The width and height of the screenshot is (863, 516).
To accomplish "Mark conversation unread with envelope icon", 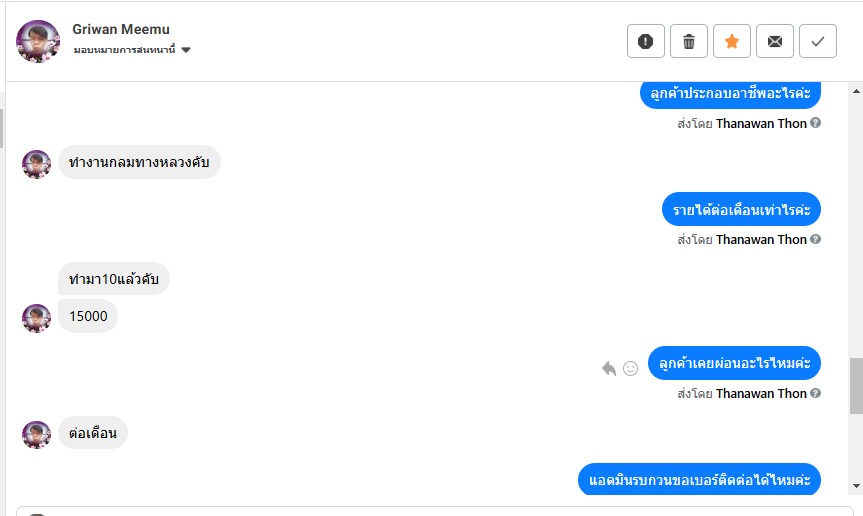I will tap(775, 41).
